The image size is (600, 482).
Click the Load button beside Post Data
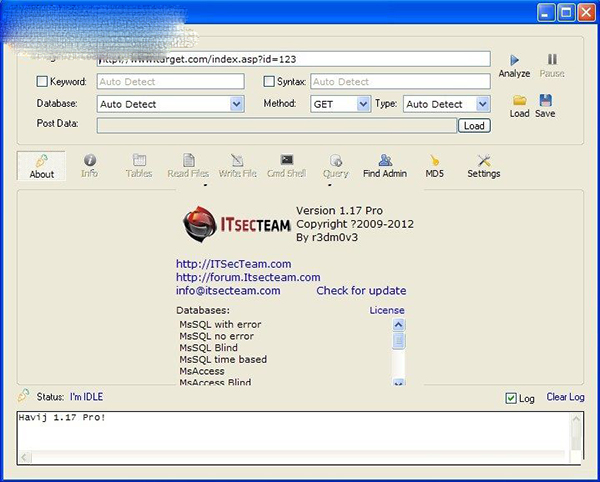(474, 126)
